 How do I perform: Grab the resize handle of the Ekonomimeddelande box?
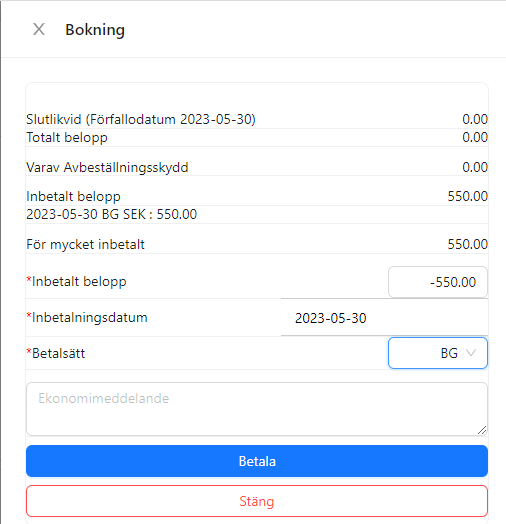point(482,430)
